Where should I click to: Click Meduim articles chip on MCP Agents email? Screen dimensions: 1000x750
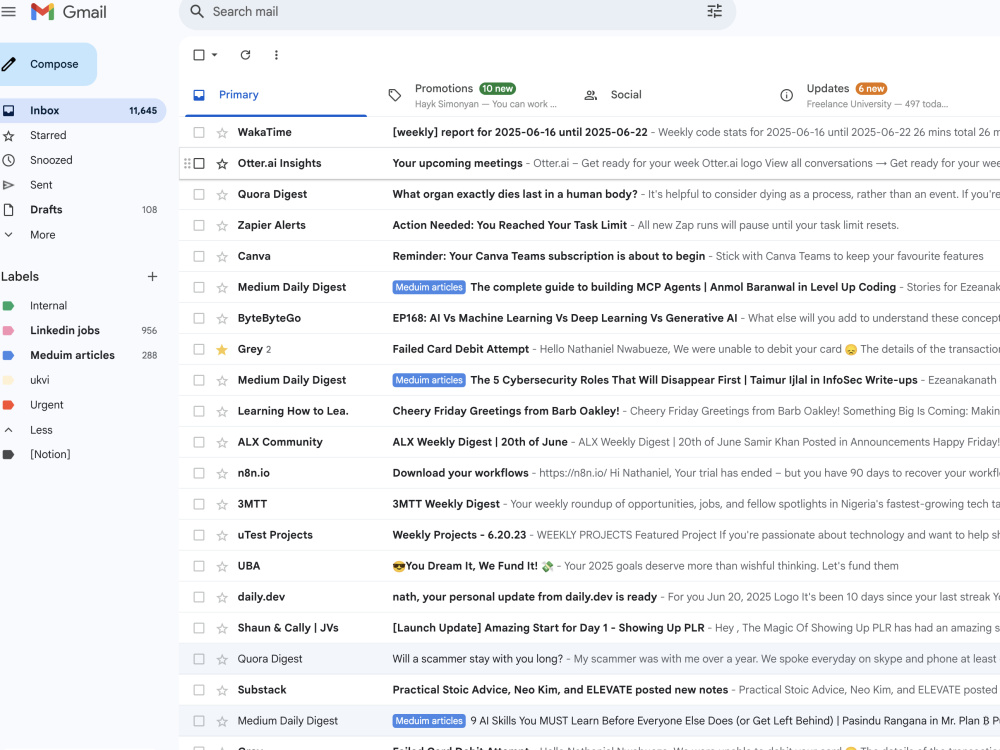(429, 287)
